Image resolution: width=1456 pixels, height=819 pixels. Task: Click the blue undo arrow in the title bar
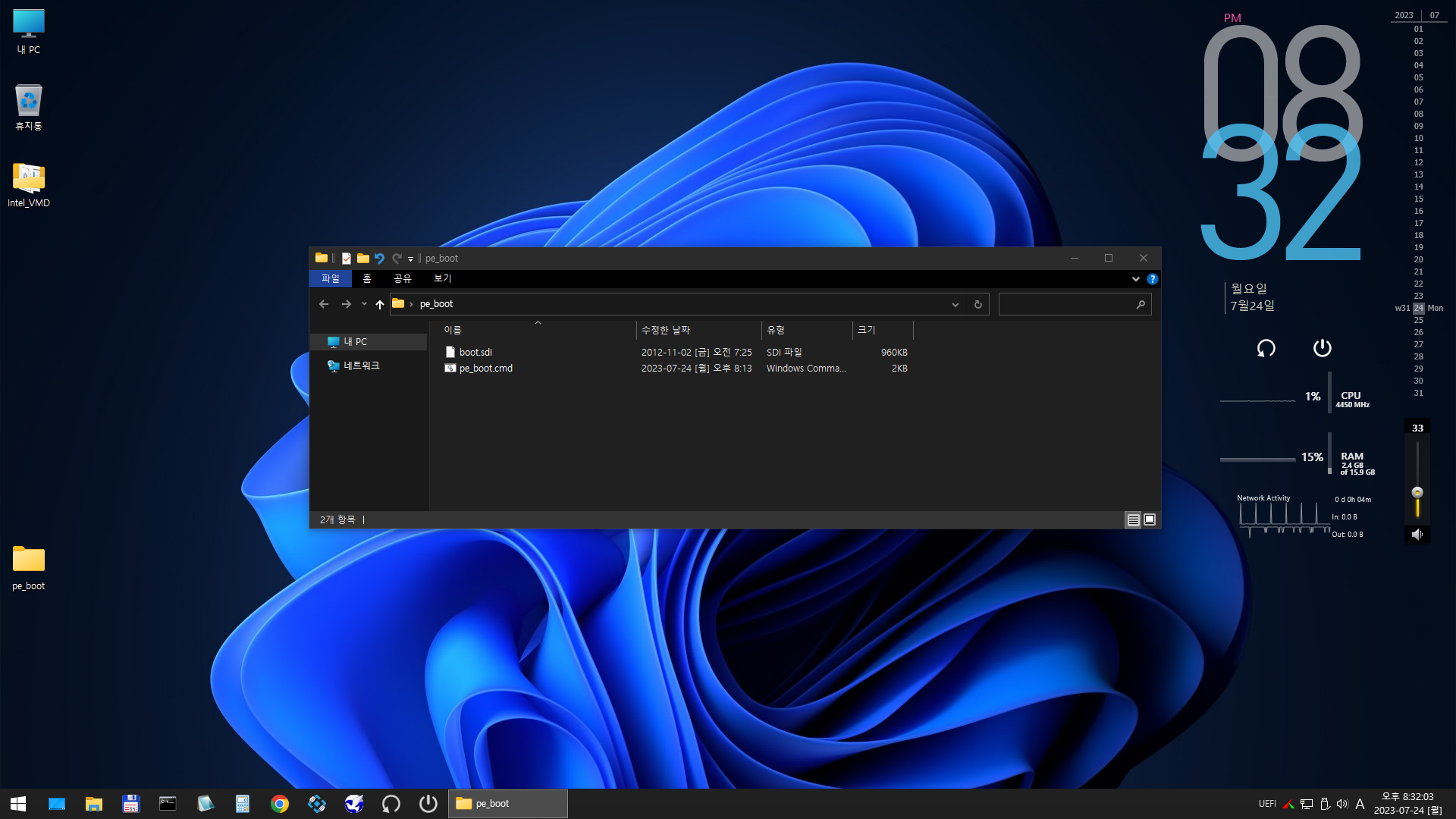point(379,259)
